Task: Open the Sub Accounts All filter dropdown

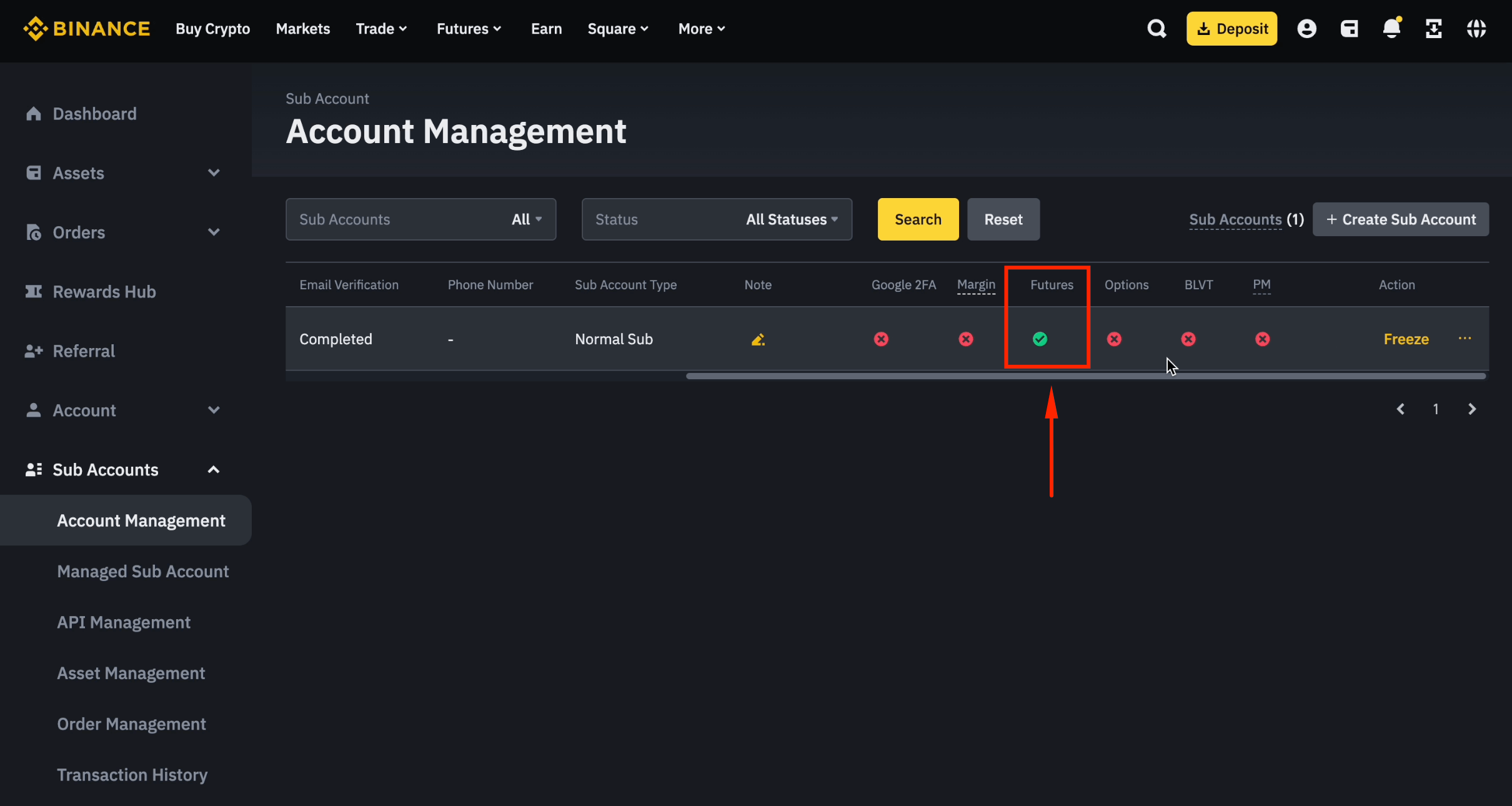Action: tap(526, 219)
